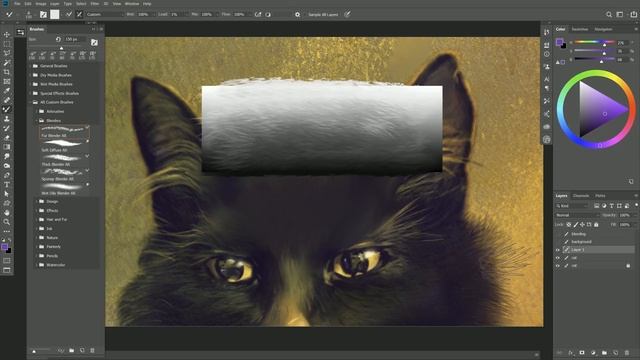Open the Normal blend mode dropdown
The height and width of the screenshot is (360, 640).
(577, 215)
